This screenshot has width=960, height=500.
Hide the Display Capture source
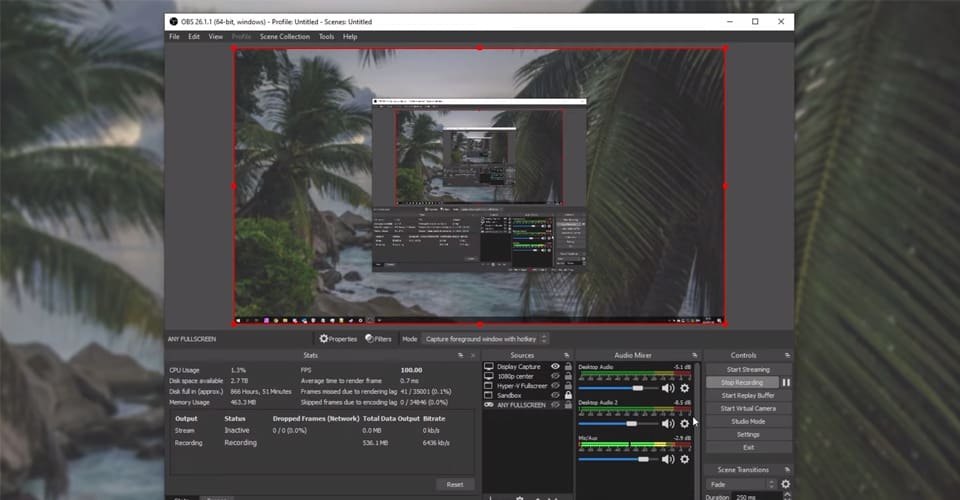555,367
